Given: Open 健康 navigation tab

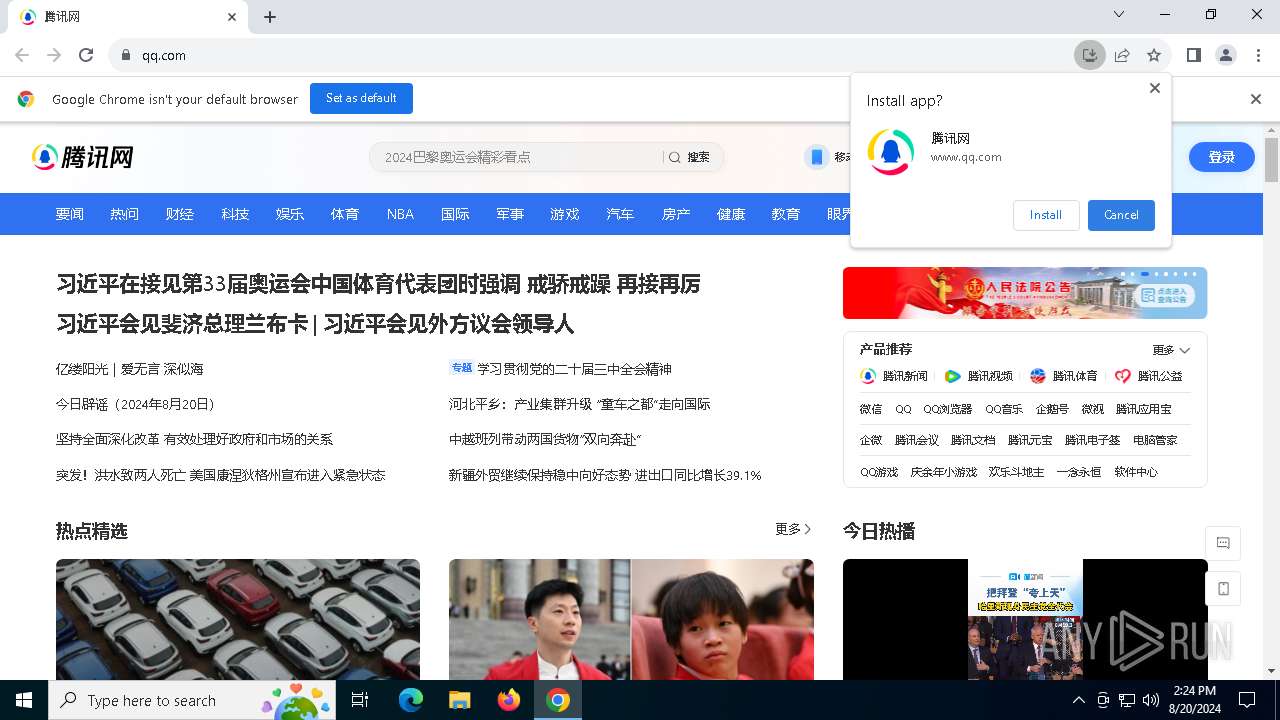Looking at the screenshot, I should [731, 214].
